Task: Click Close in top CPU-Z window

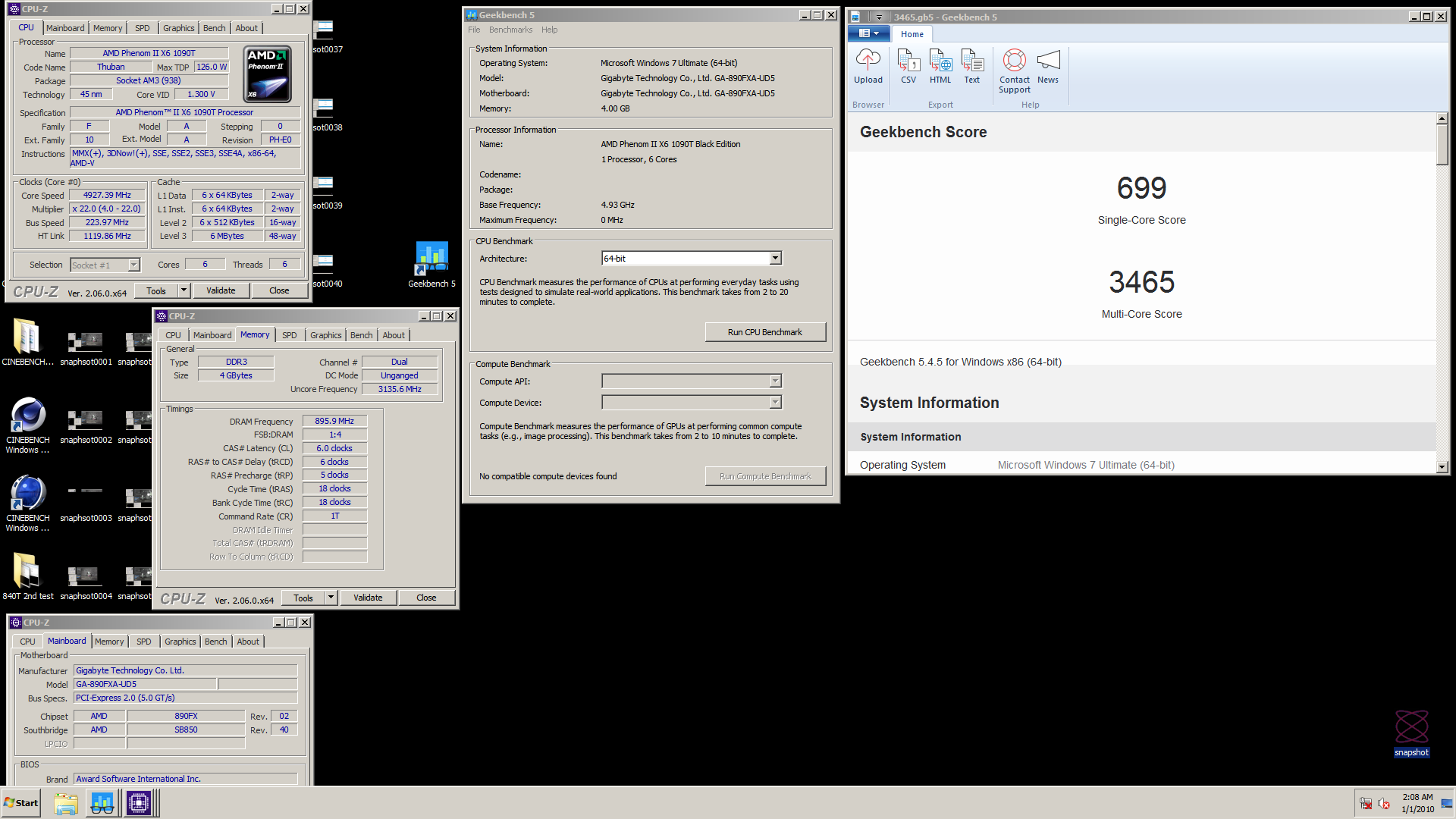Action: point(279,290)
